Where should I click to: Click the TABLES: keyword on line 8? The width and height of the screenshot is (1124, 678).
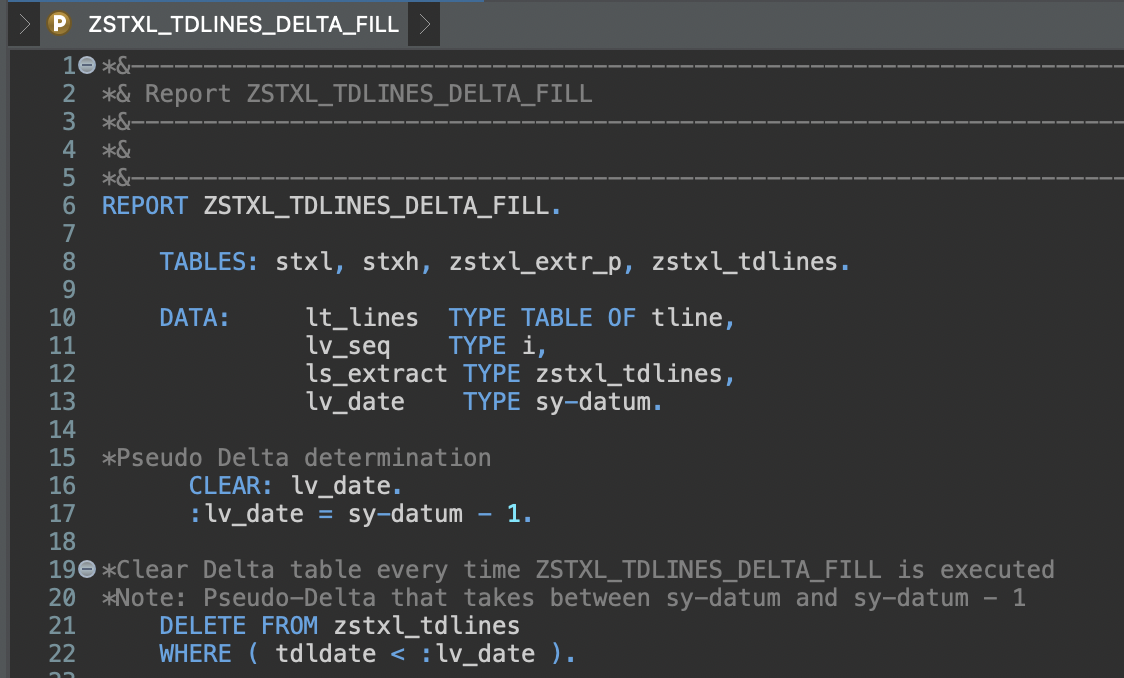click(209, 262)
